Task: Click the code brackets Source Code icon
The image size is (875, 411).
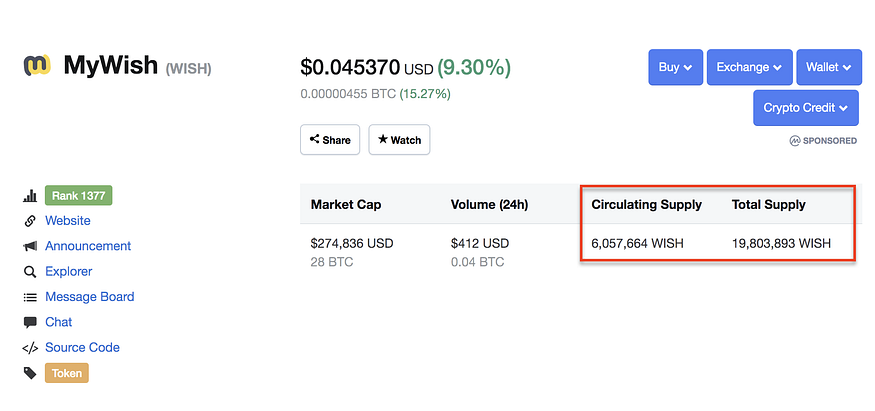Action: 30,348
